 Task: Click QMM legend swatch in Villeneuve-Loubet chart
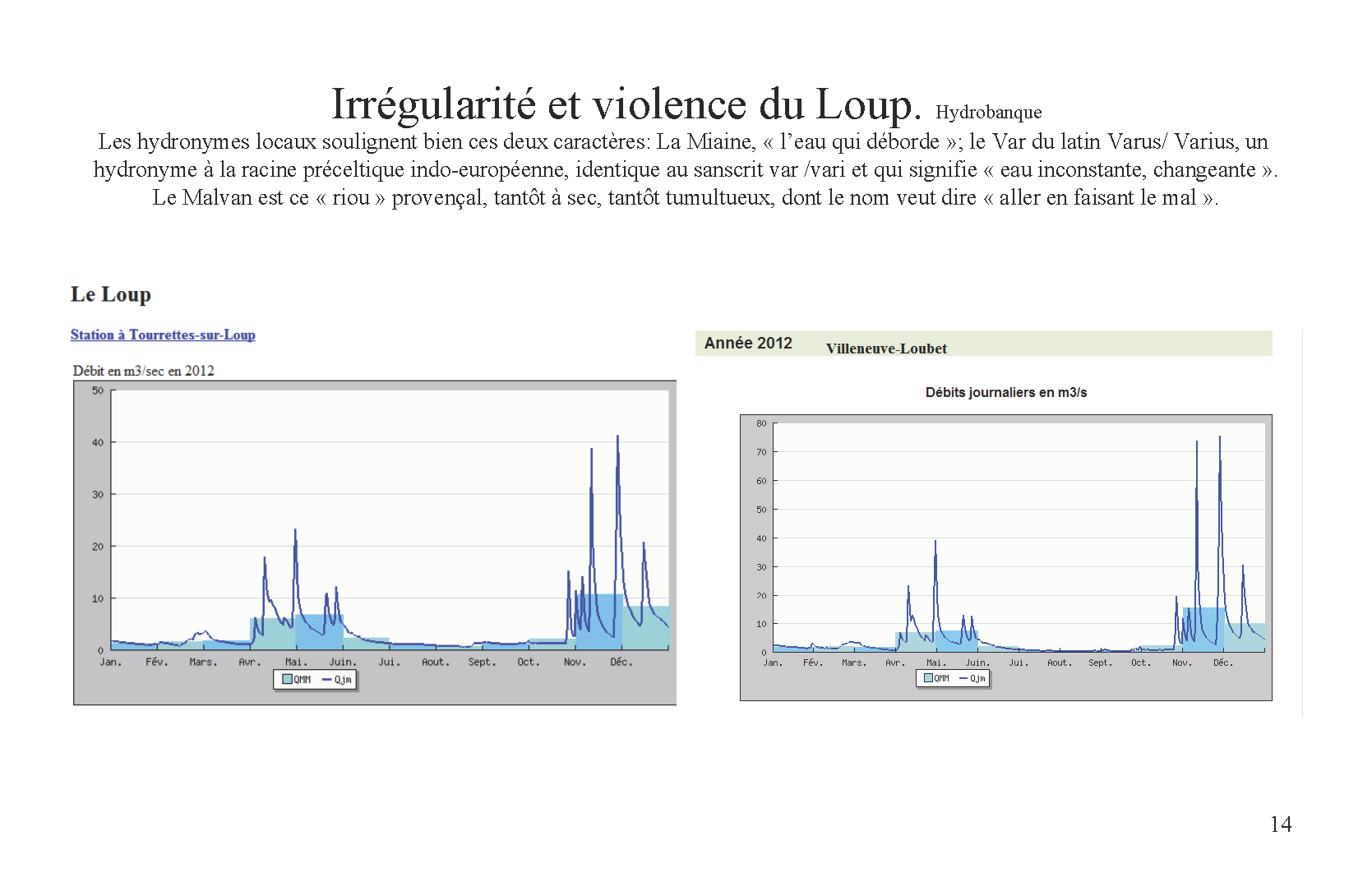(928, 678)
